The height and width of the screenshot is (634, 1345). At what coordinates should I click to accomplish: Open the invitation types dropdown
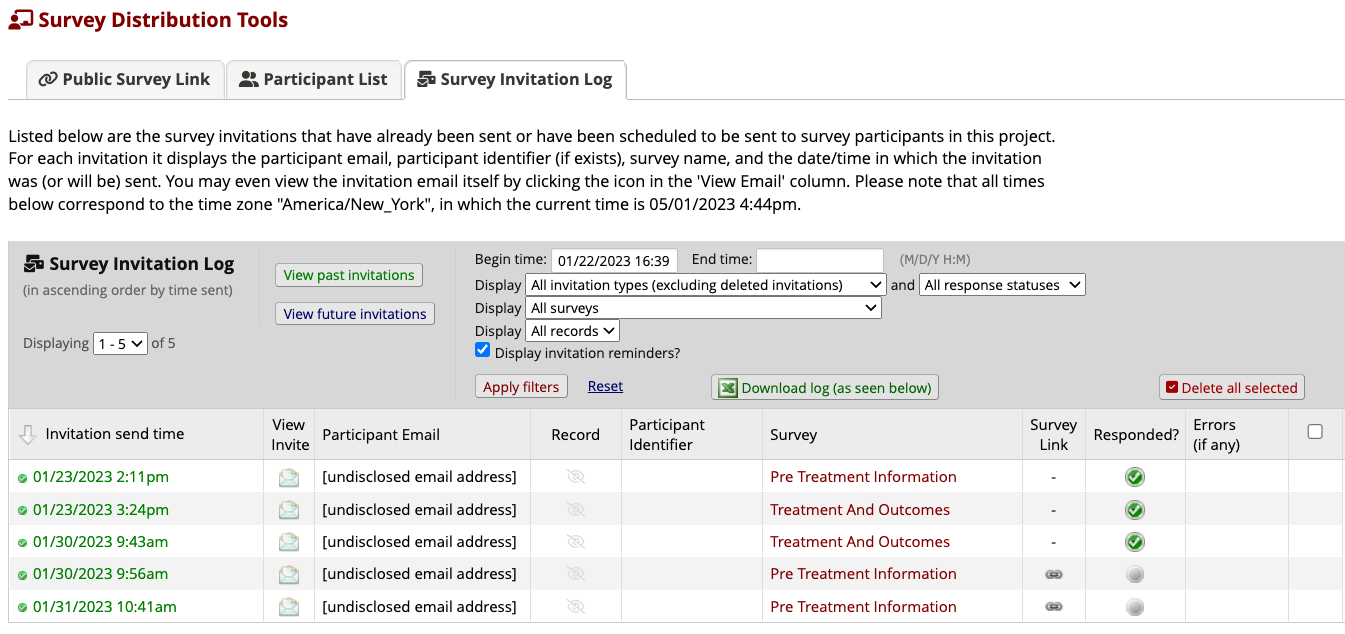(704, 284)
